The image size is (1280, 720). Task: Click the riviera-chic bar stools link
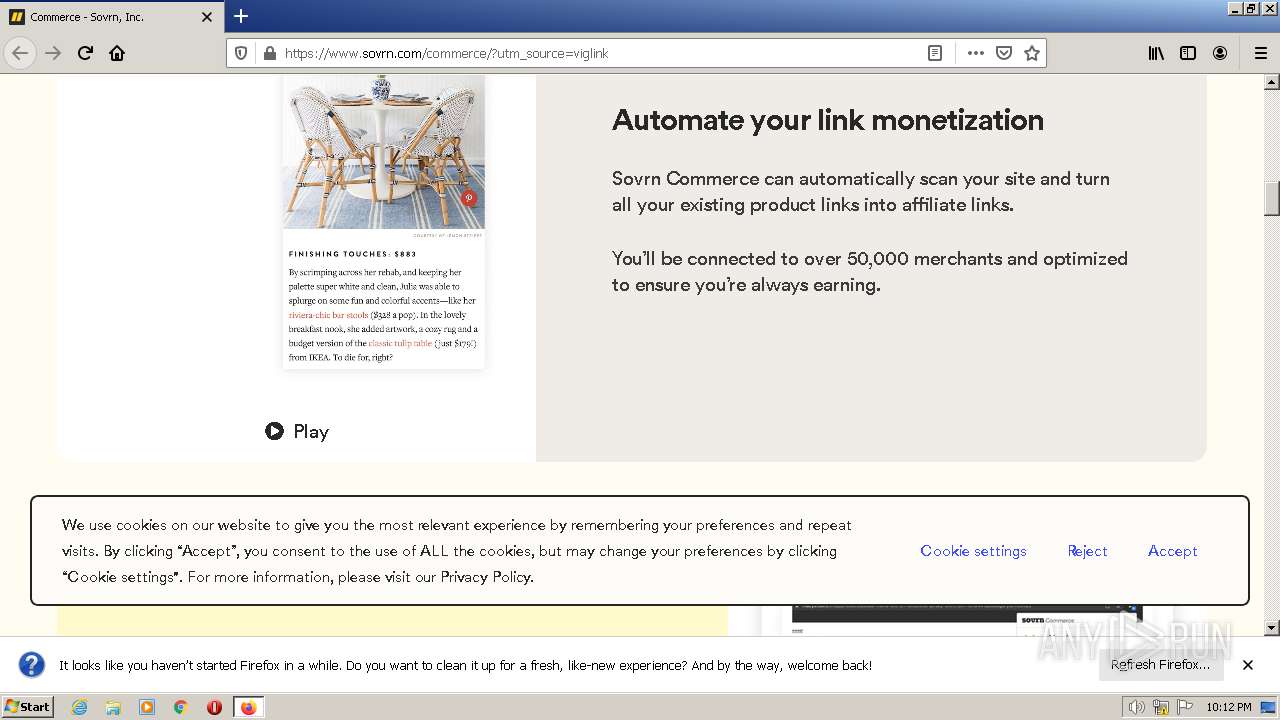pyautogui.click(x=329, y=315)
